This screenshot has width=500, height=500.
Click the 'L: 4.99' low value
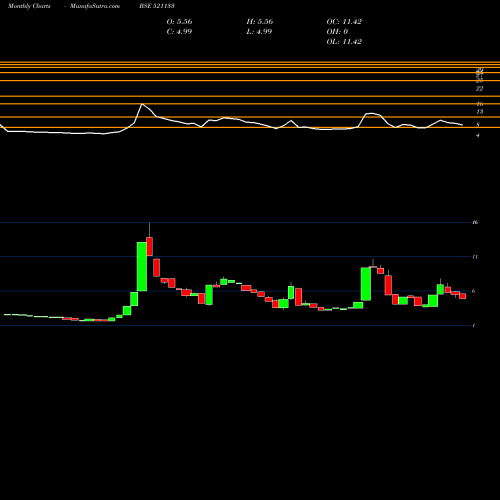[259, 32]
